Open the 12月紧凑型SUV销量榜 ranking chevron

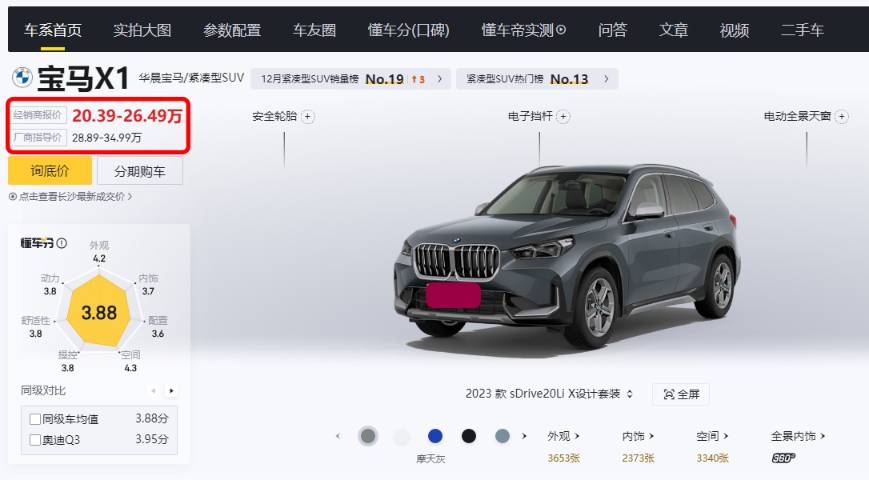[439, 79]
